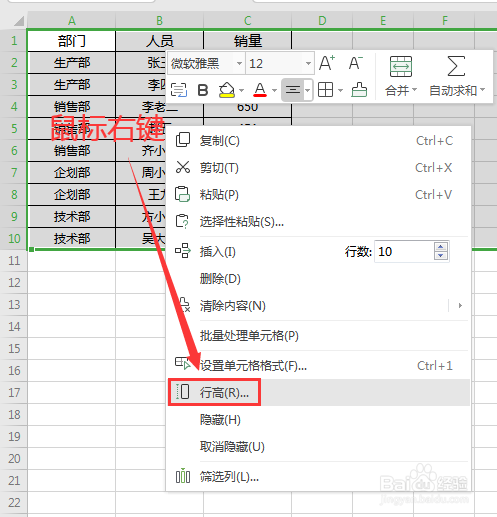Image resolution: width=497 pixels, height=517 pixels.
Task: Select column E header
Action: tap(383, 21)
